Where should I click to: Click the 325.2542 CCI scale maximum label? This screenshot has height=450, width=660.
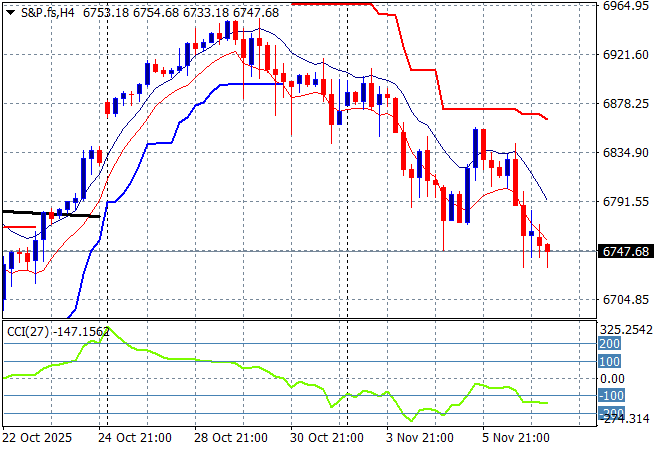click(626, 329)
